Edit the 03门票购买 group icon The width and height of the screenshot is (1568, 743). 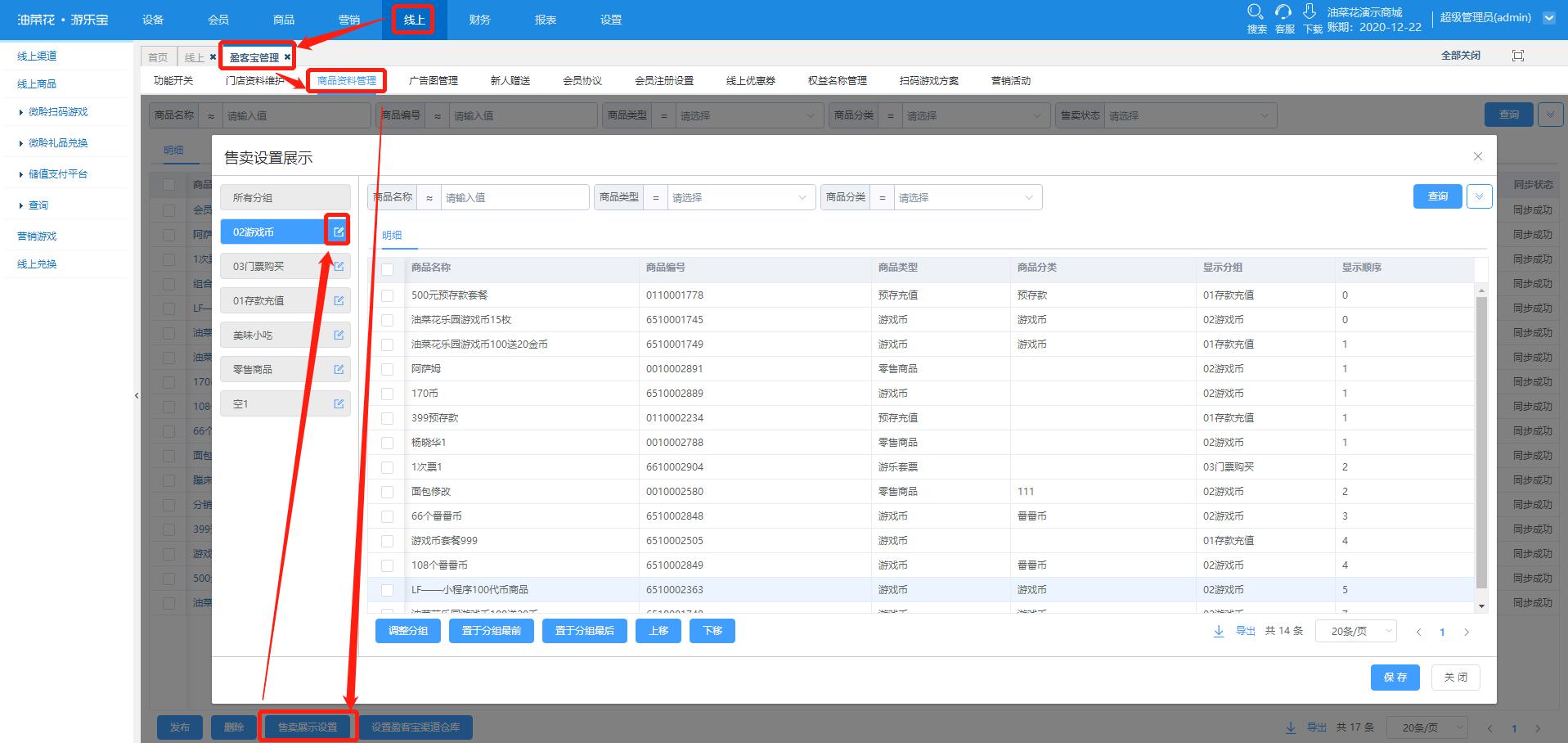(x=339, y=267)
